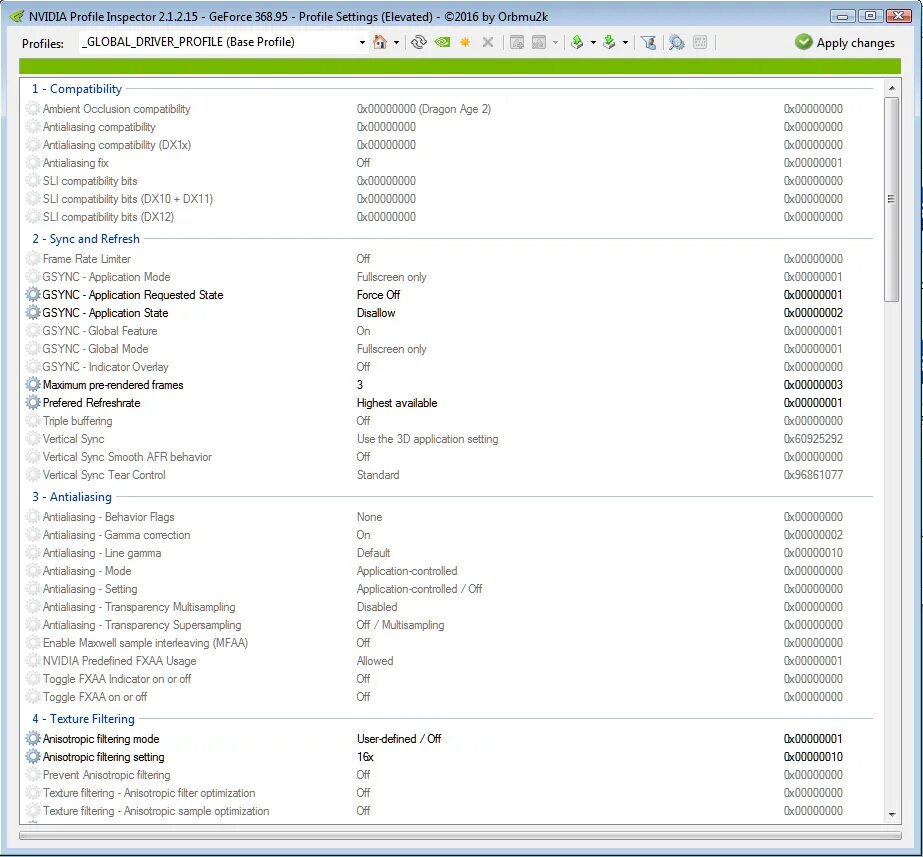Select Prevent Anisotropic filtering row
Screen dimensions: 923x857
pos(450,775)
